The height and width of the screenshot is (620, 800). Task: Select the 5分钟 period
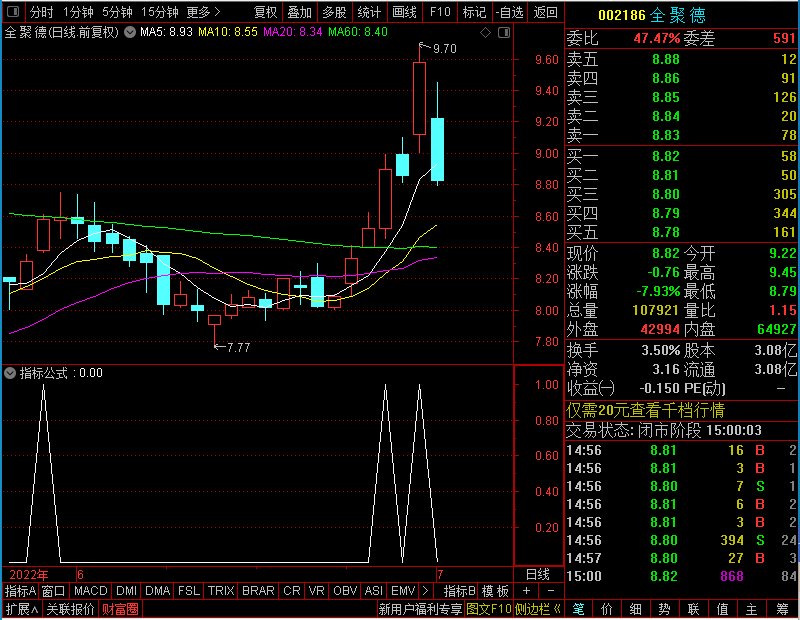(x=117, y=12)
